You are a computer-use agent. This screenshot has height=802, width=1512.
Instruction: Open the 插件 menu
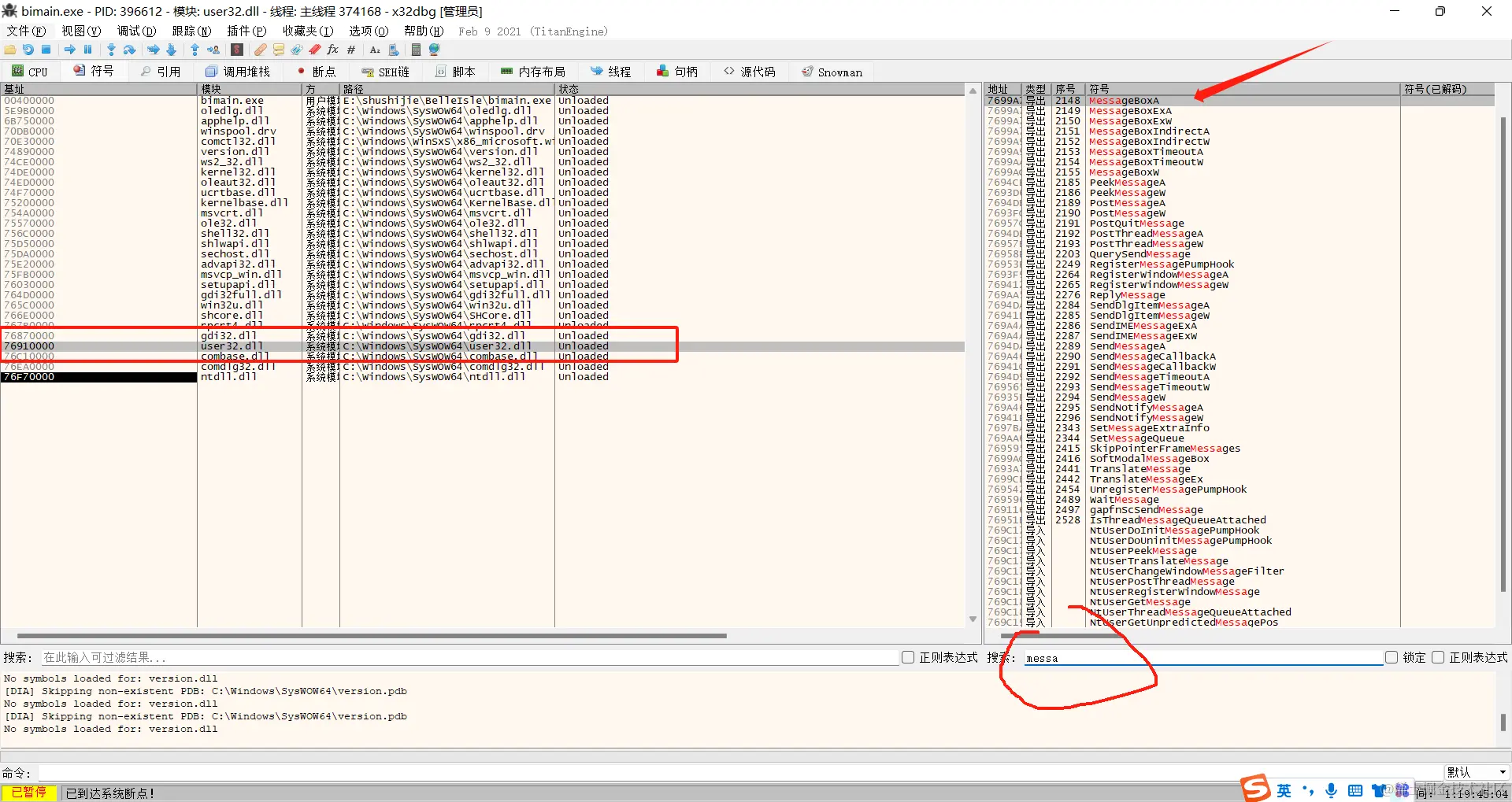pos(246,31)
